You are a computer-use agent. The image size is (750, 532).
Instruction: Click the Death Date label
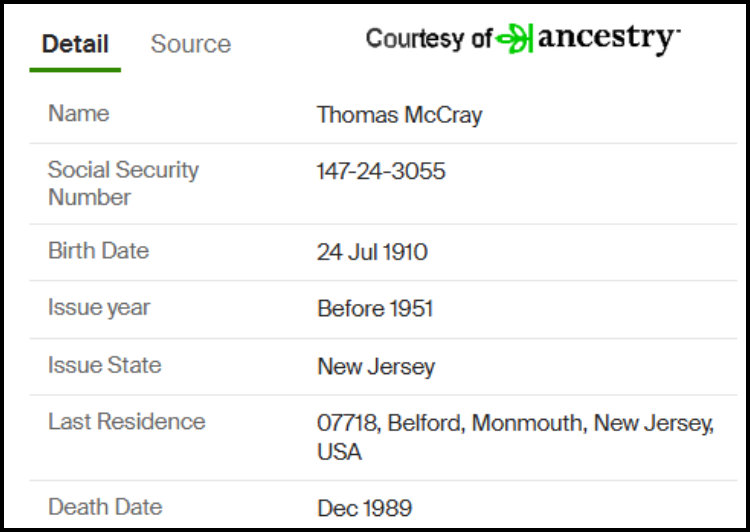coord(105,507)
